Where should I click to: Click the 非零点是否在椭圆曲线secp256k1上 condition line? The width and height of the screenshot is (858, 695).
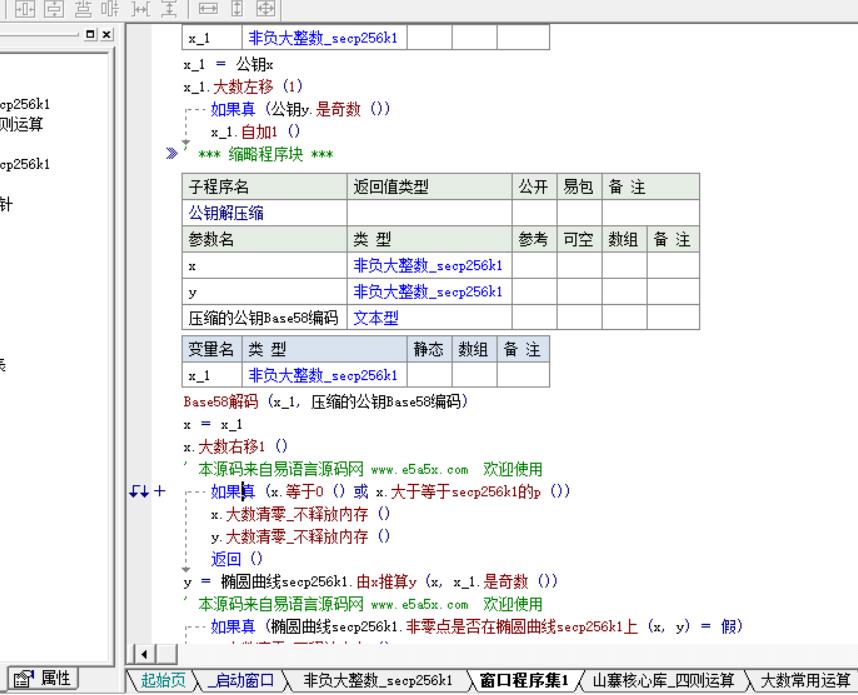click(476, 626)
